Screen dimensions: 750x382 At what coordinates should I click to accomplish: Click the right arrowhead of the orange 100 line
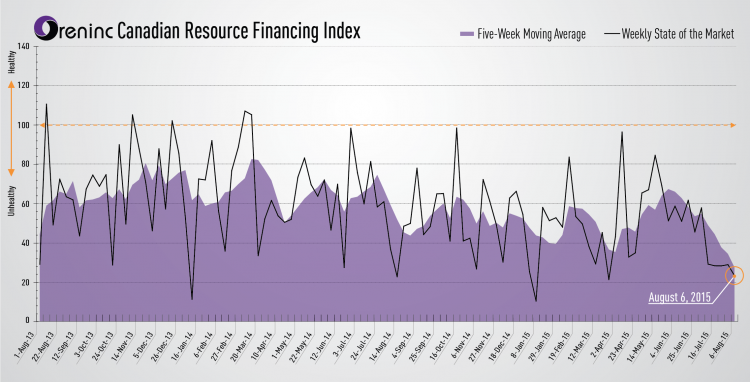pyautogui.click(x=733, y=125)
